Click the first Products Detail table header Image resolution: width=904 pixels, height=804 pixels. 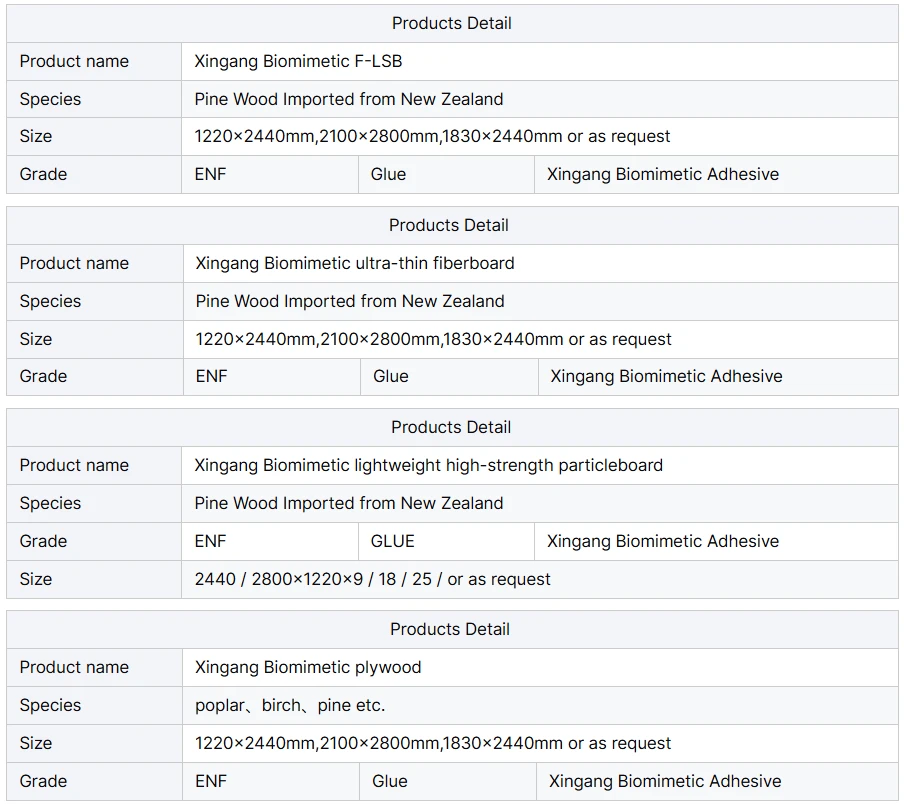coord(452,24)
